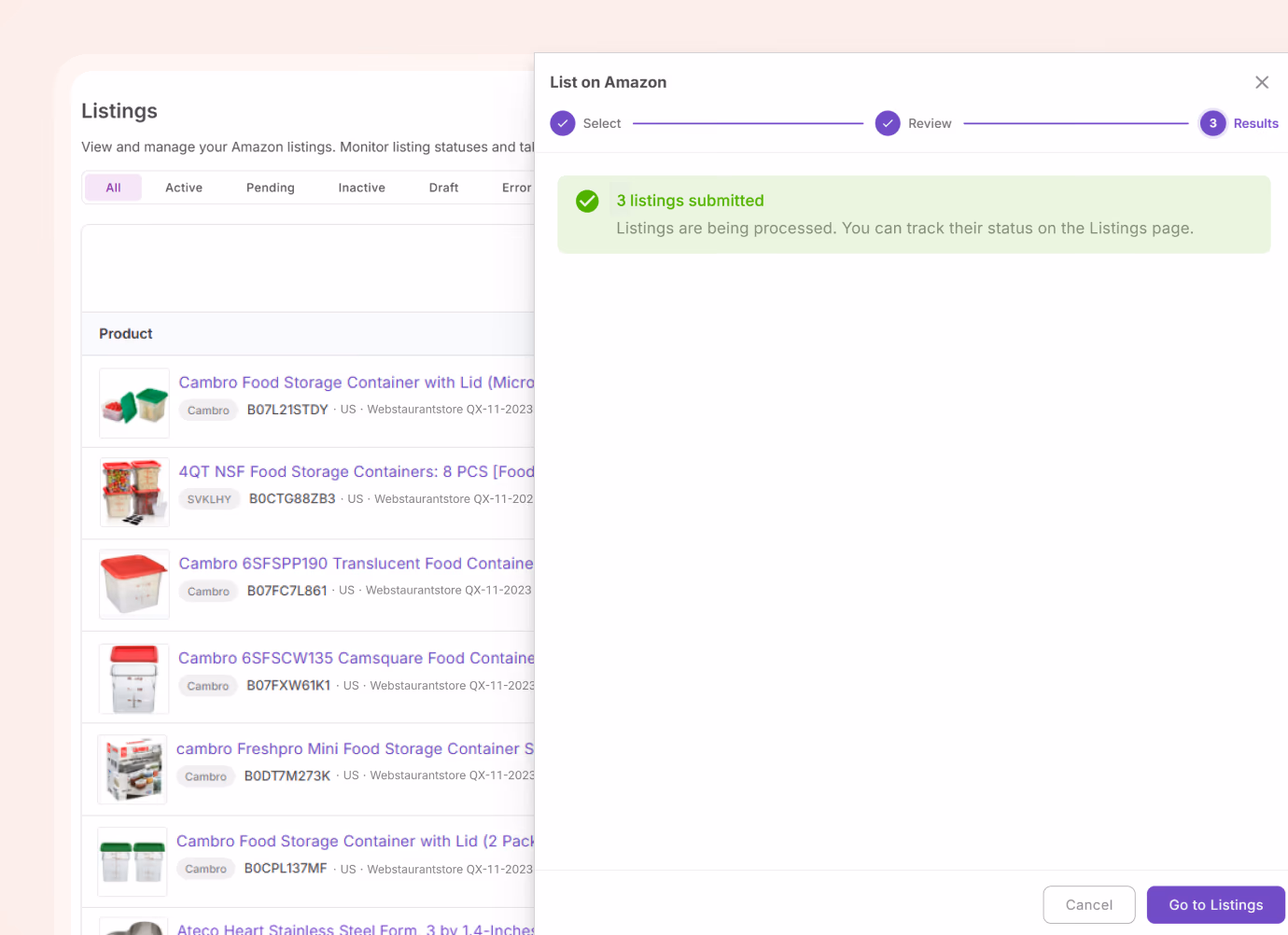
Task: Click ASIN text B07FC7L861
Action: point(287,591)
